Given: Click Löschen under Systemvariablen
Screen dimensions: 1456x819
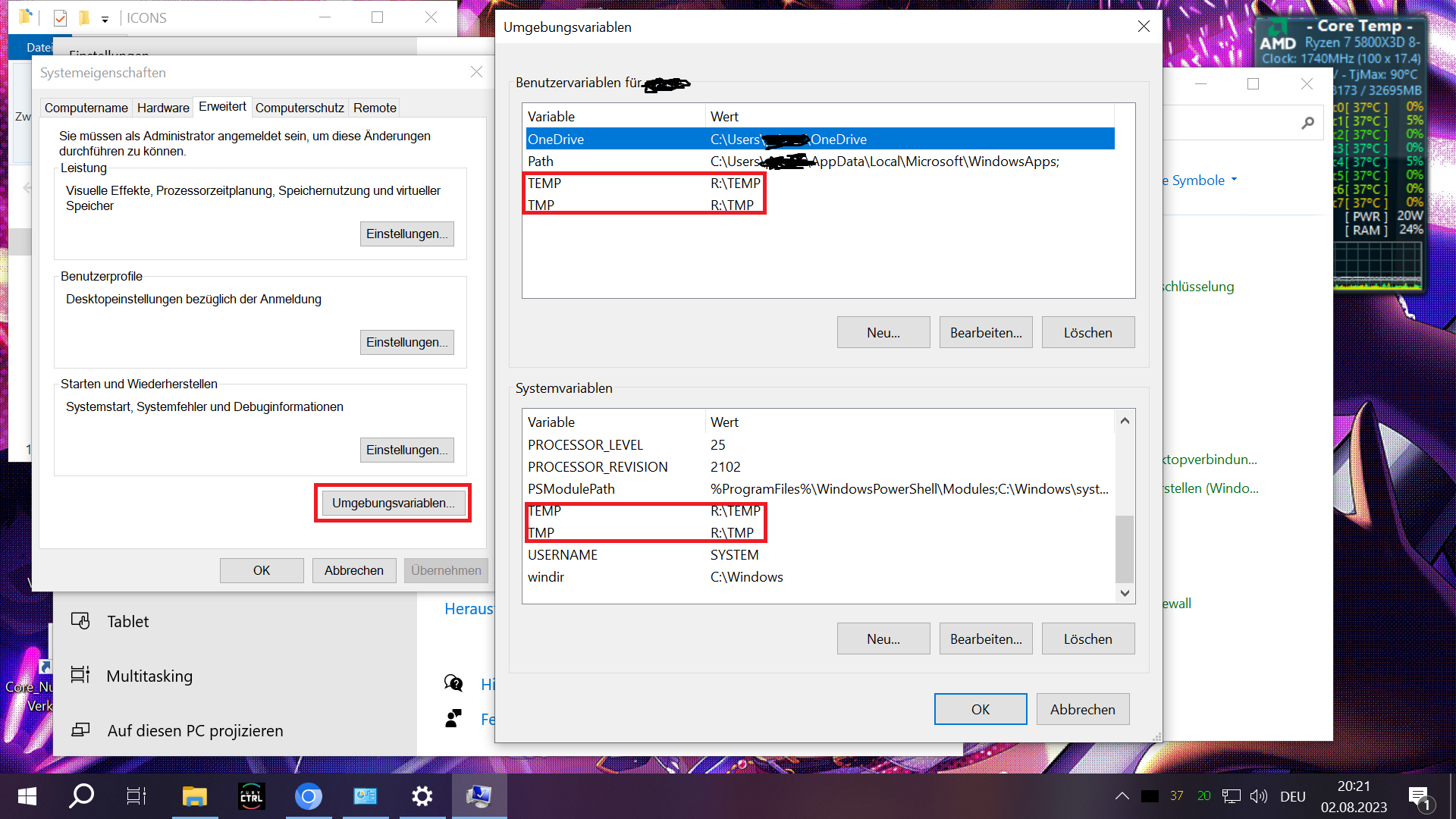Looking at the screenshot, I should click(1087, 639).
